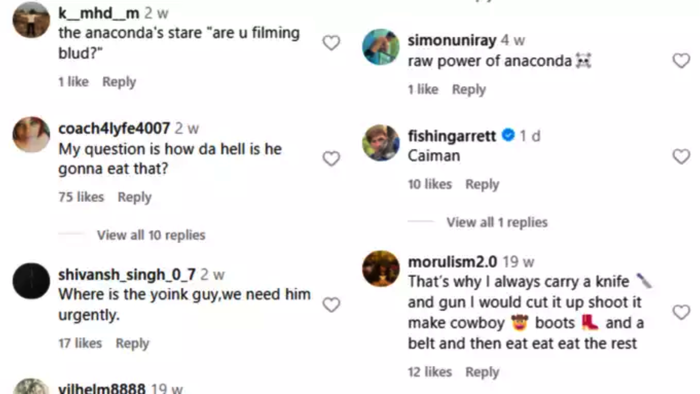
Task: Reply to simonuniray's comment
Action: [469, 90]
